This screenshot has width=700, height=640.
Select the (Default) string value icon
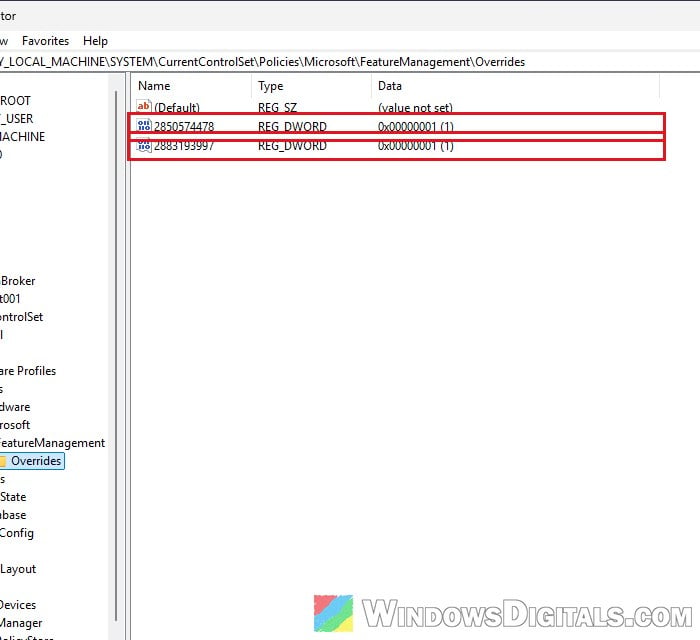pyautogui.click(x=144, y=106)
